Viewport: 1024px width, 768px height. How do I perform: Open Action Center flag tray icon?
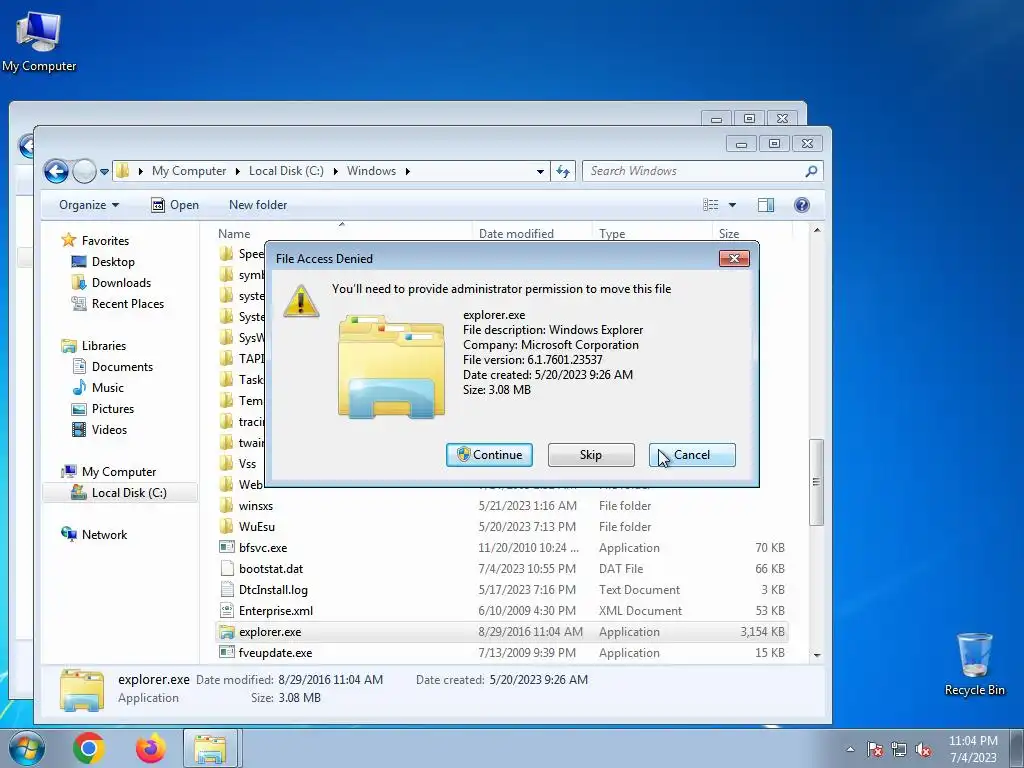click(x=874, y=749)
